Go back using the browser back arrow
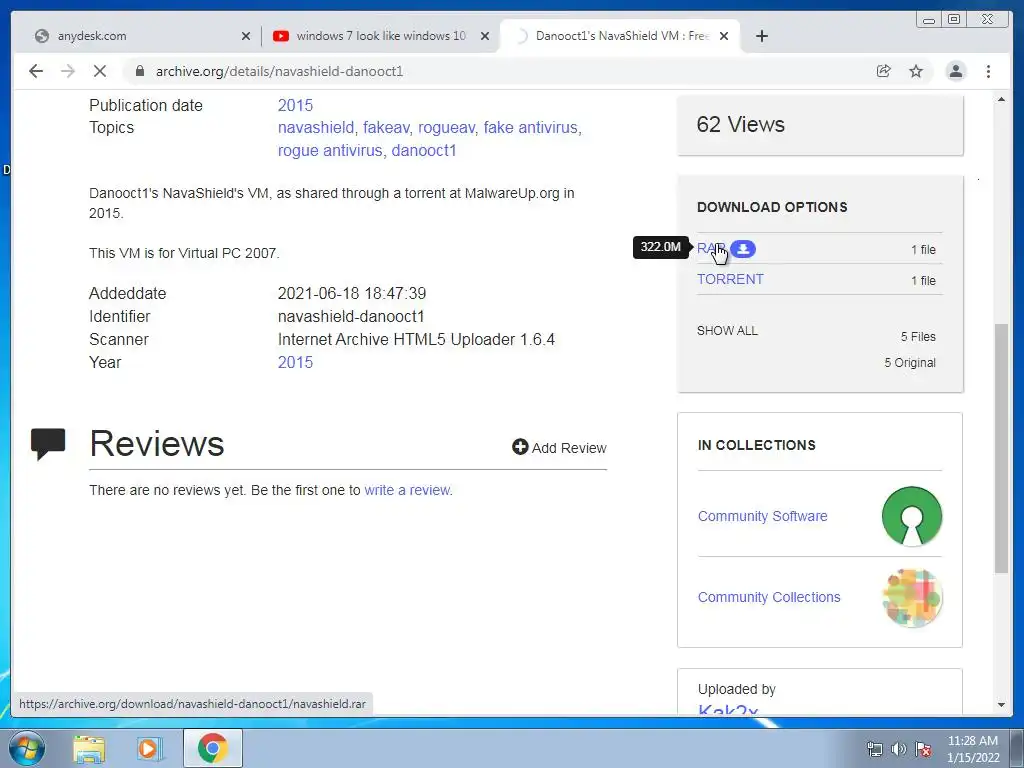The image size is (1024, 768). pyautogui.click(x=36, y=71)
